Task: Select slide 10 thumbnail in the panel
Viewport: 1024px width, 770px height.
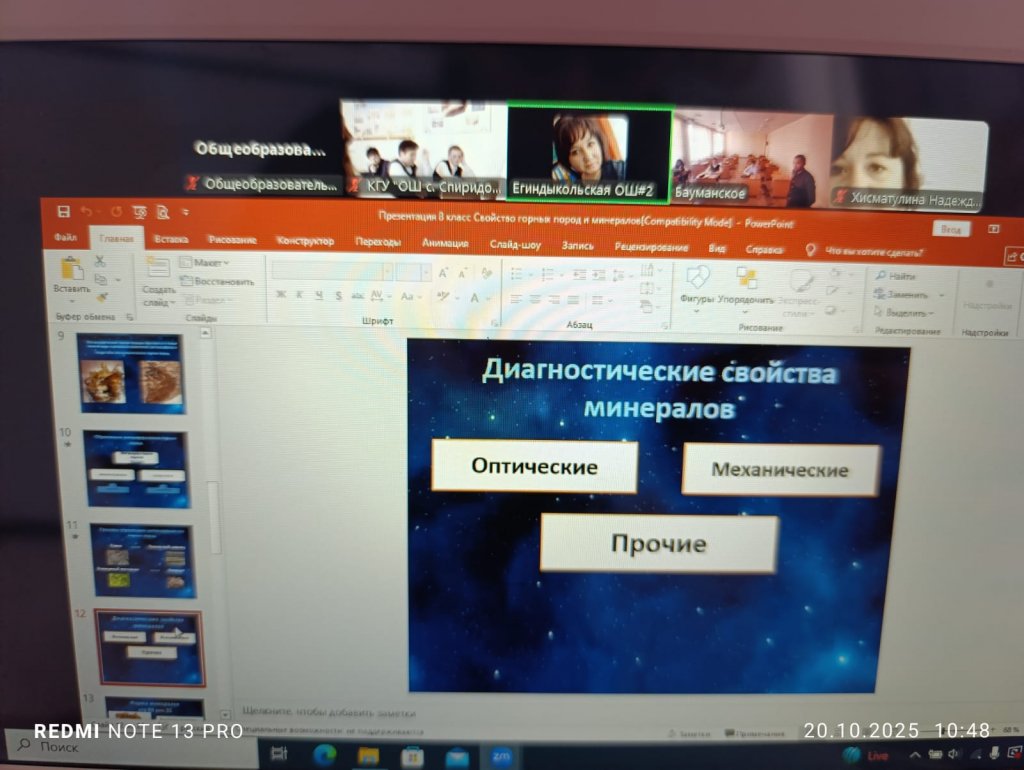Action: tap(135, 469)
